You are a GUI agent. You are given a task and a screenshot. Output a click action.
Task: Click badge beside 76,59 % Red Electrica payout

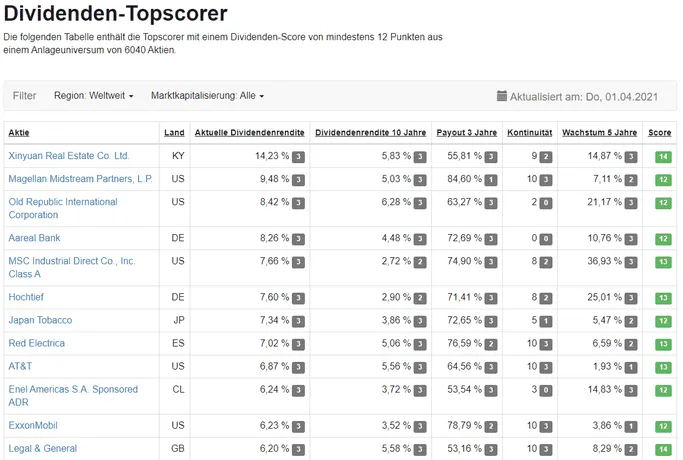click(x=491, y=345)
